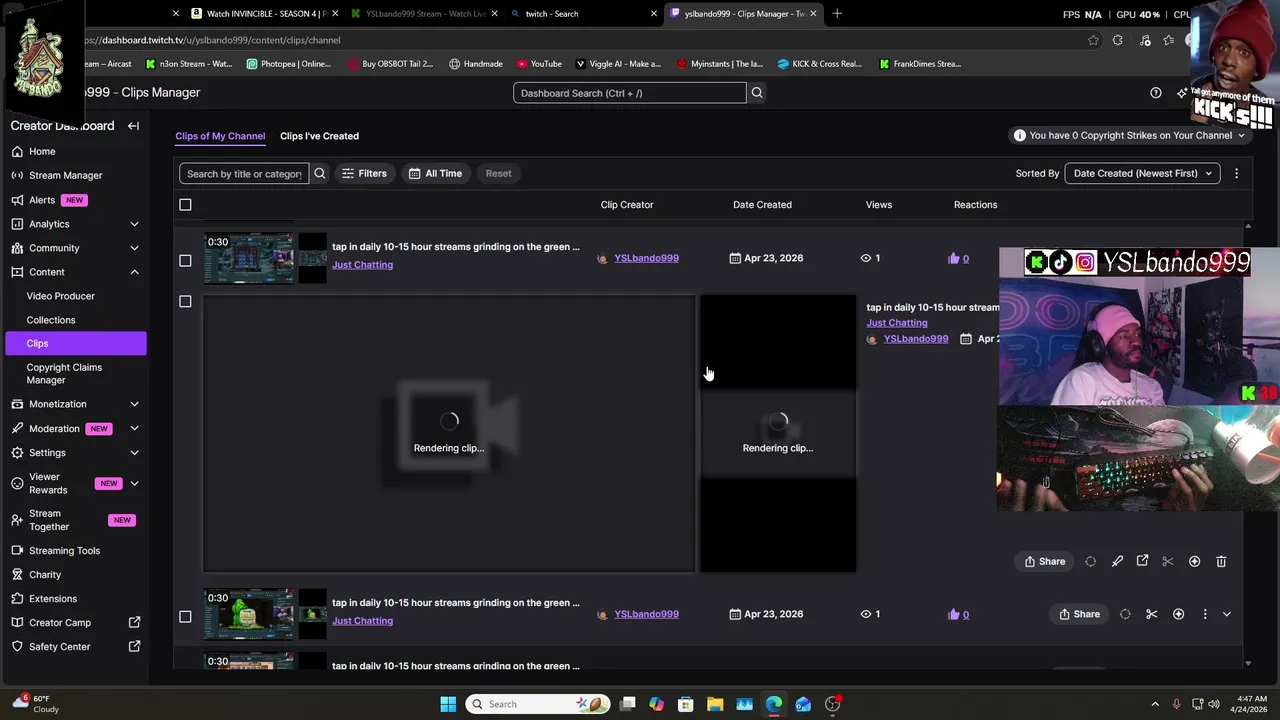Expand the Settings sidebar section

pos(134,453)
